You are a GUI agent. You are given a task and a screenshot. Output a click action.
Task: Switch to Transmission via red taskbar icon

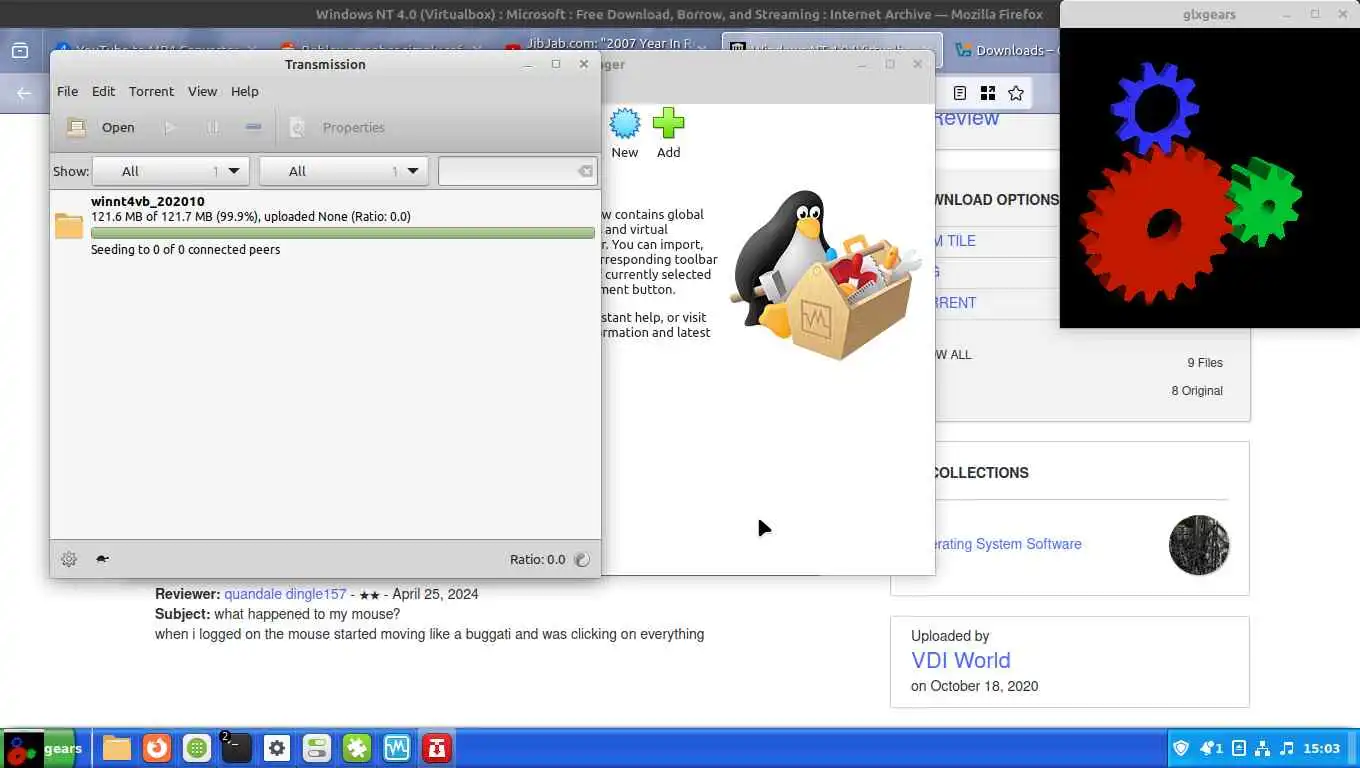(x=437, y=748)
